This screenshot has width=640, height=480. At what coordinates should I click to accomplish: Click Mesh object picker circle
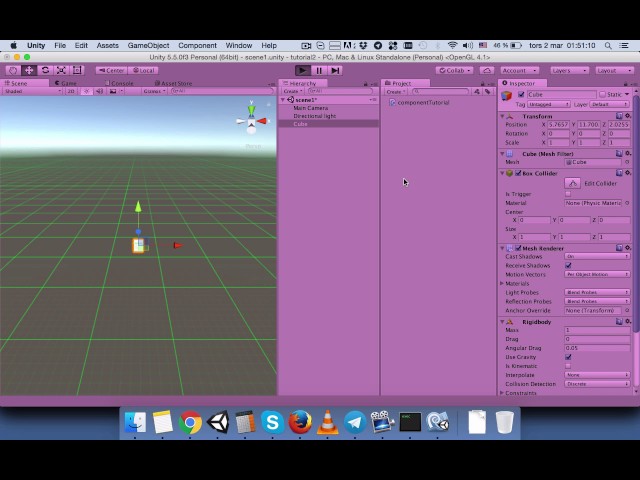point(627,162)
